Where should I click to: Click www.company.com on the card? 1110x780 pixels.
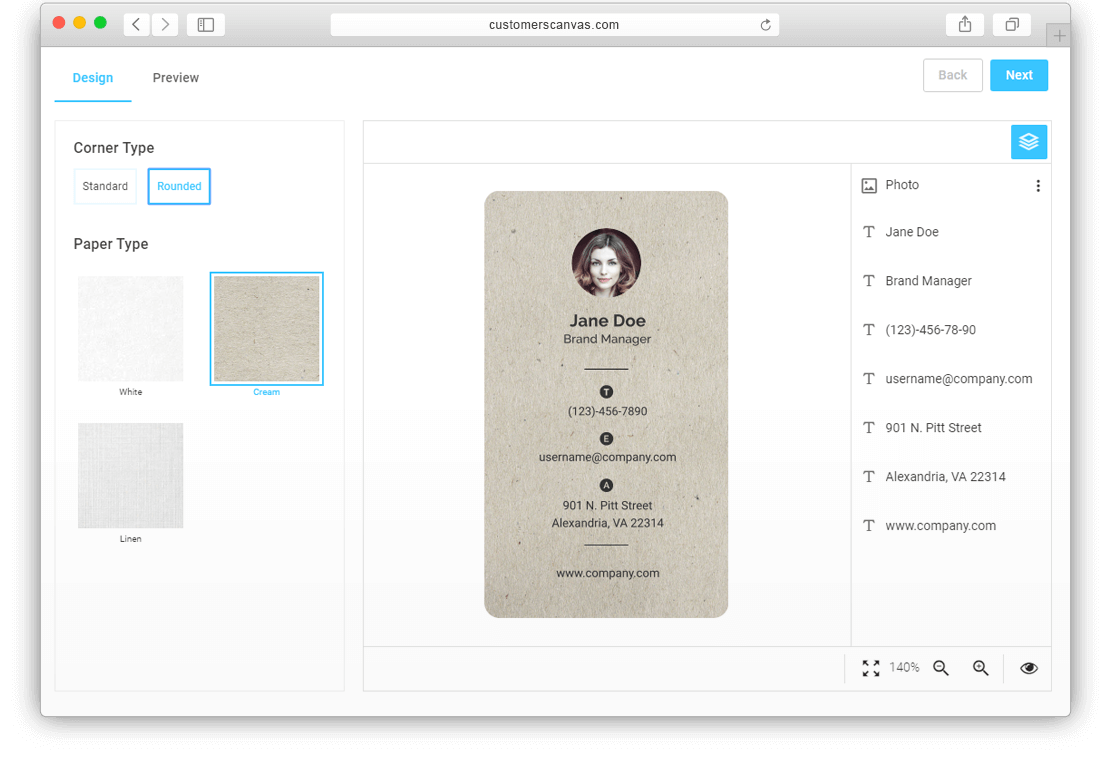(x=607, y=573)
